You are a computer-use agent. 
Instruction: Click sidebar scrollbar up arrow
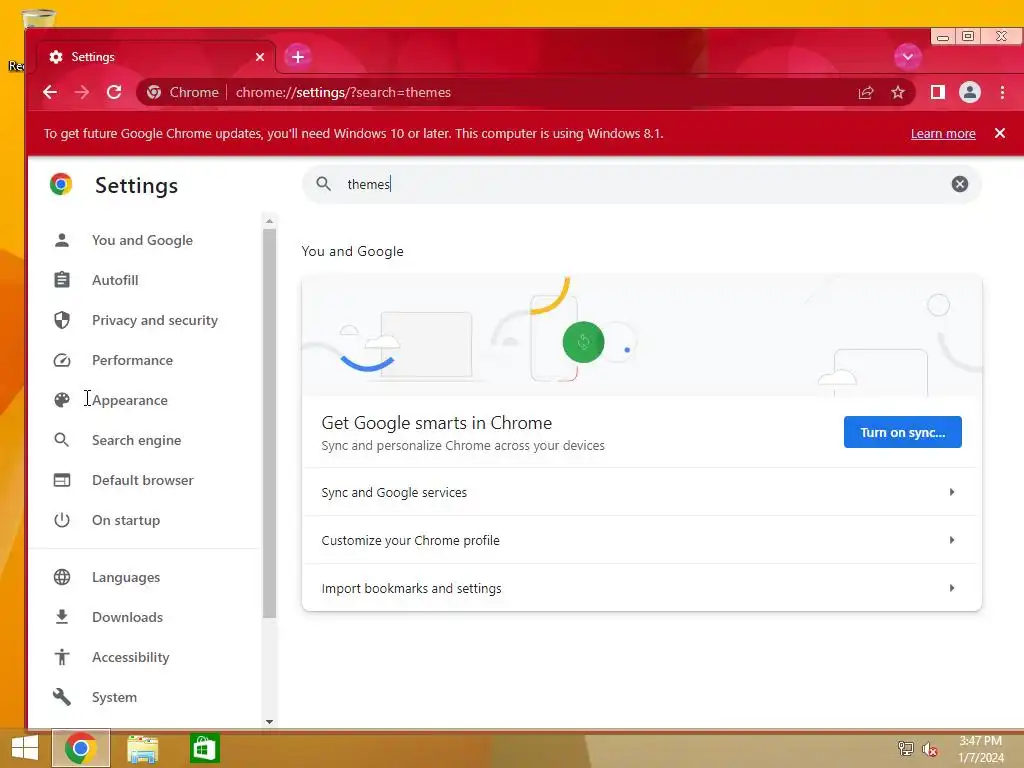tap(269, 221)
